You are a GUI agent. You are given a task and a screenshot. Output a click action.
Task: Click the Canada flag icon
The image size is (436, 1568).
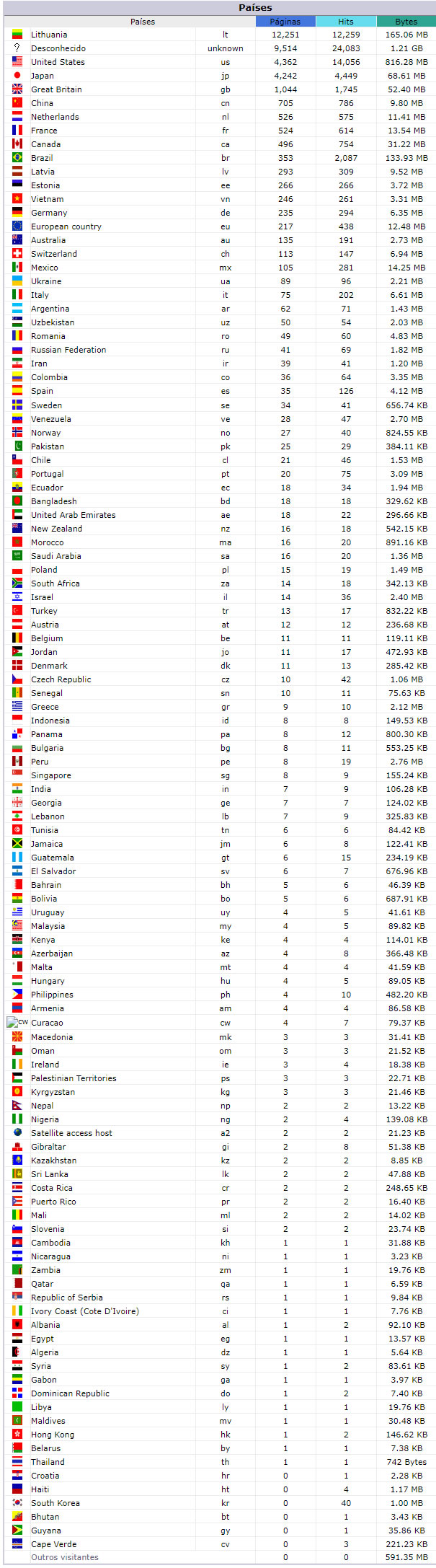click(17, 144)
